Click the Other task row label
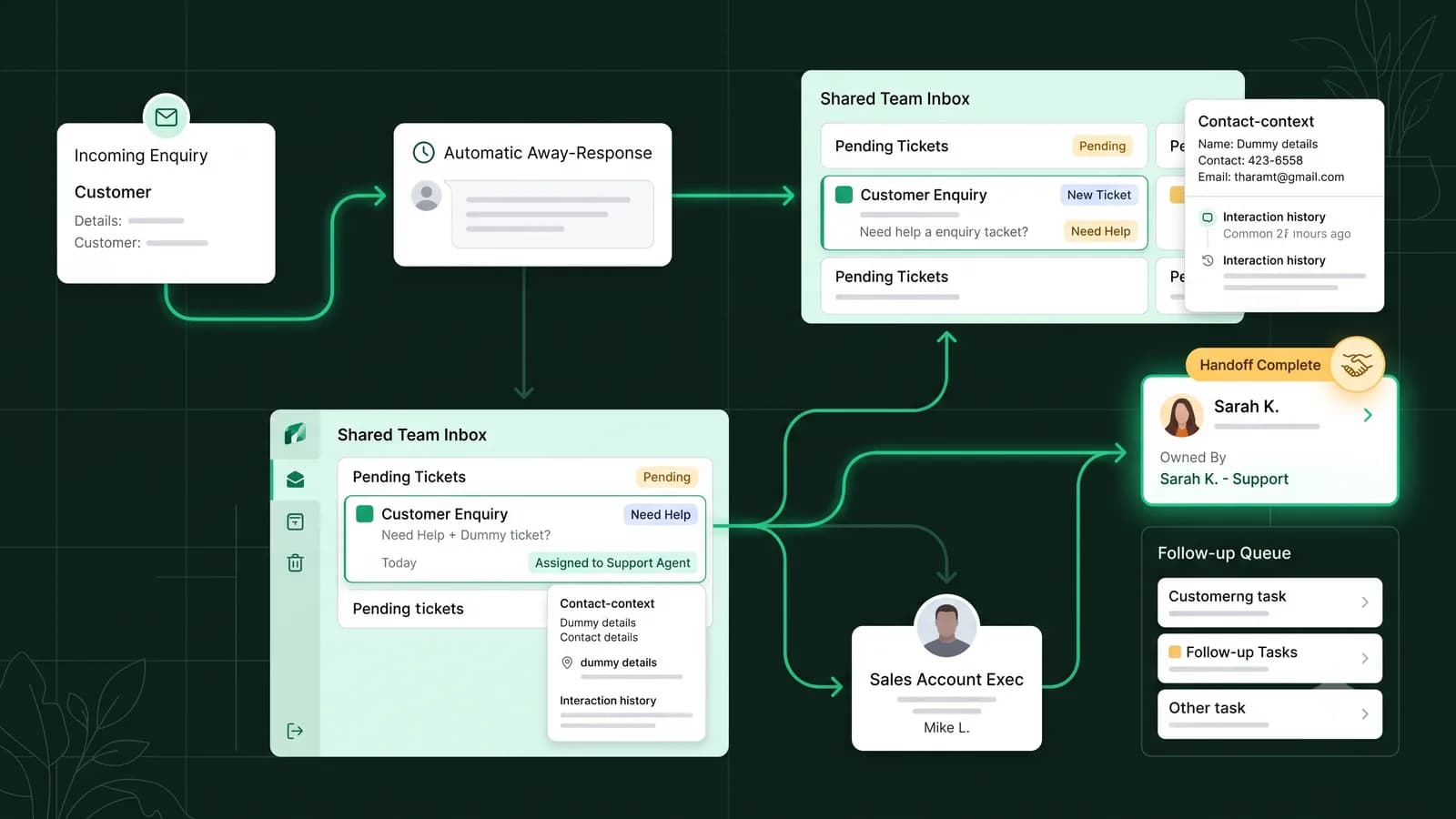 pos(1207,707)
